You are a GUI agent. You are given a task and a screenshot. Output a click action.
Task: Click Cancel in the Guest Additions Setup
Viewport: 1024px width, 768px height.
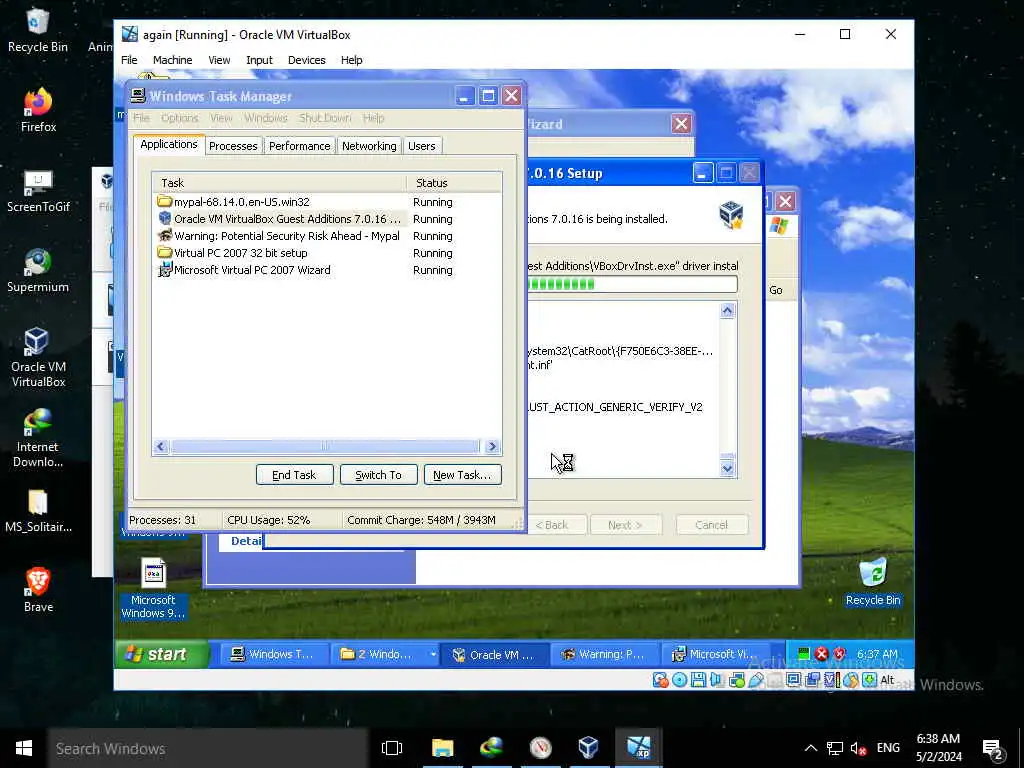point(711,524)
